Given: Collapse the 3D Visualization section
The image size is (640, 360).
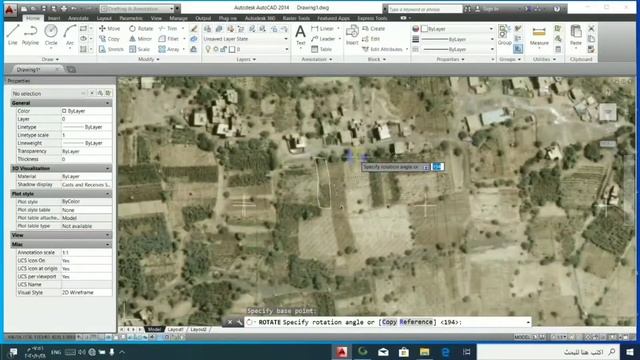Looking at the screenshot, I should click(x=107, y=169).
